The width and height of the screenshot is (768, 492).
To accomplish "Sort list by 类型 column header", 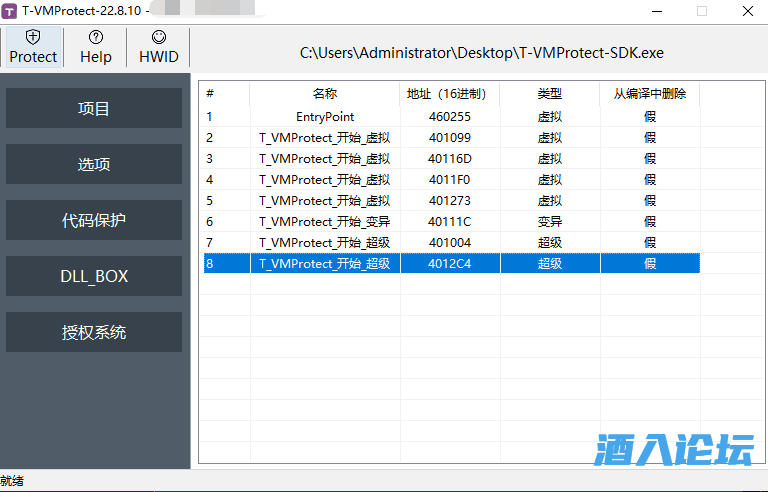I will [549, 94].
